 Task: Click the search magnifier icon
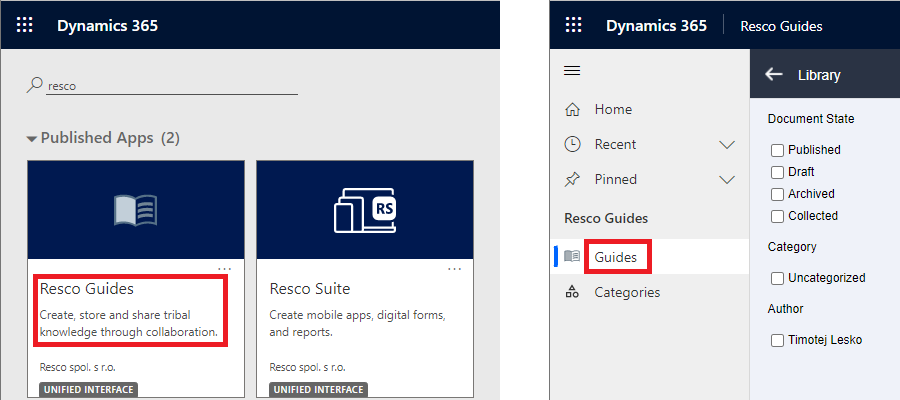[x=36, y=86]
